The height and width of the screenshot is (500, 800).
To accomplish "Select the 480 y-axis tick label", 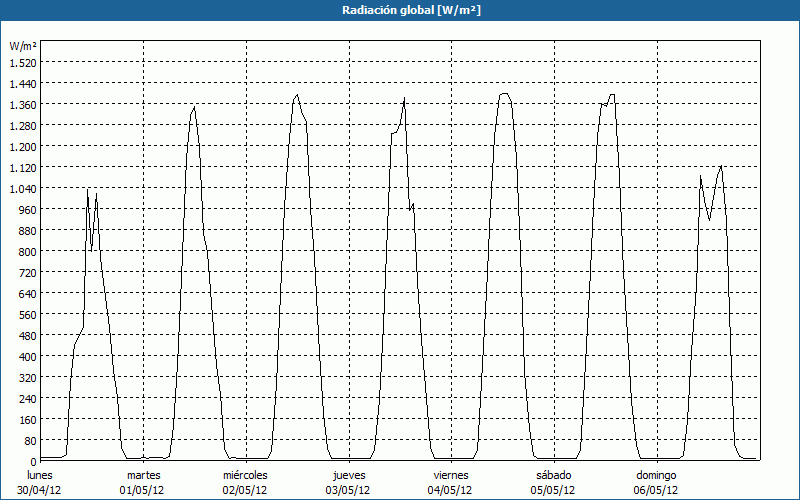I will (26, 335).
